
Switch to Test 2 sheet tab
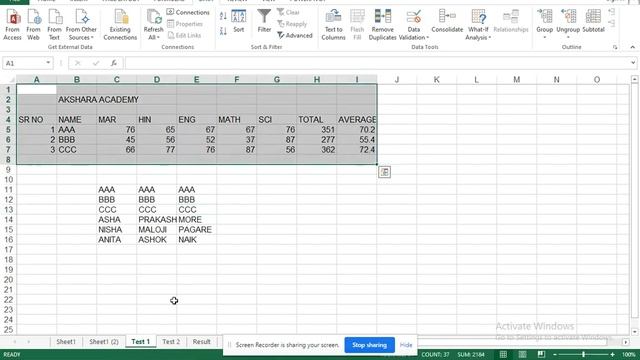pos(171,342)
